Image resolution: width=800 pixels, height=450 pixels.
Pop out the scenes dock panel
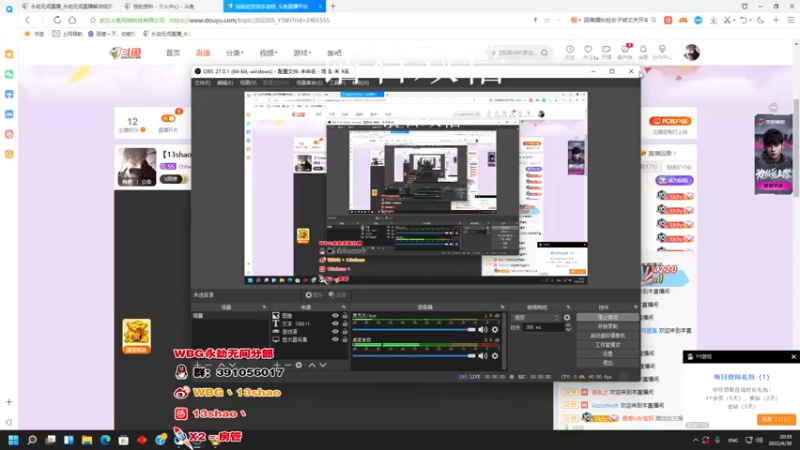coord(264,307)
